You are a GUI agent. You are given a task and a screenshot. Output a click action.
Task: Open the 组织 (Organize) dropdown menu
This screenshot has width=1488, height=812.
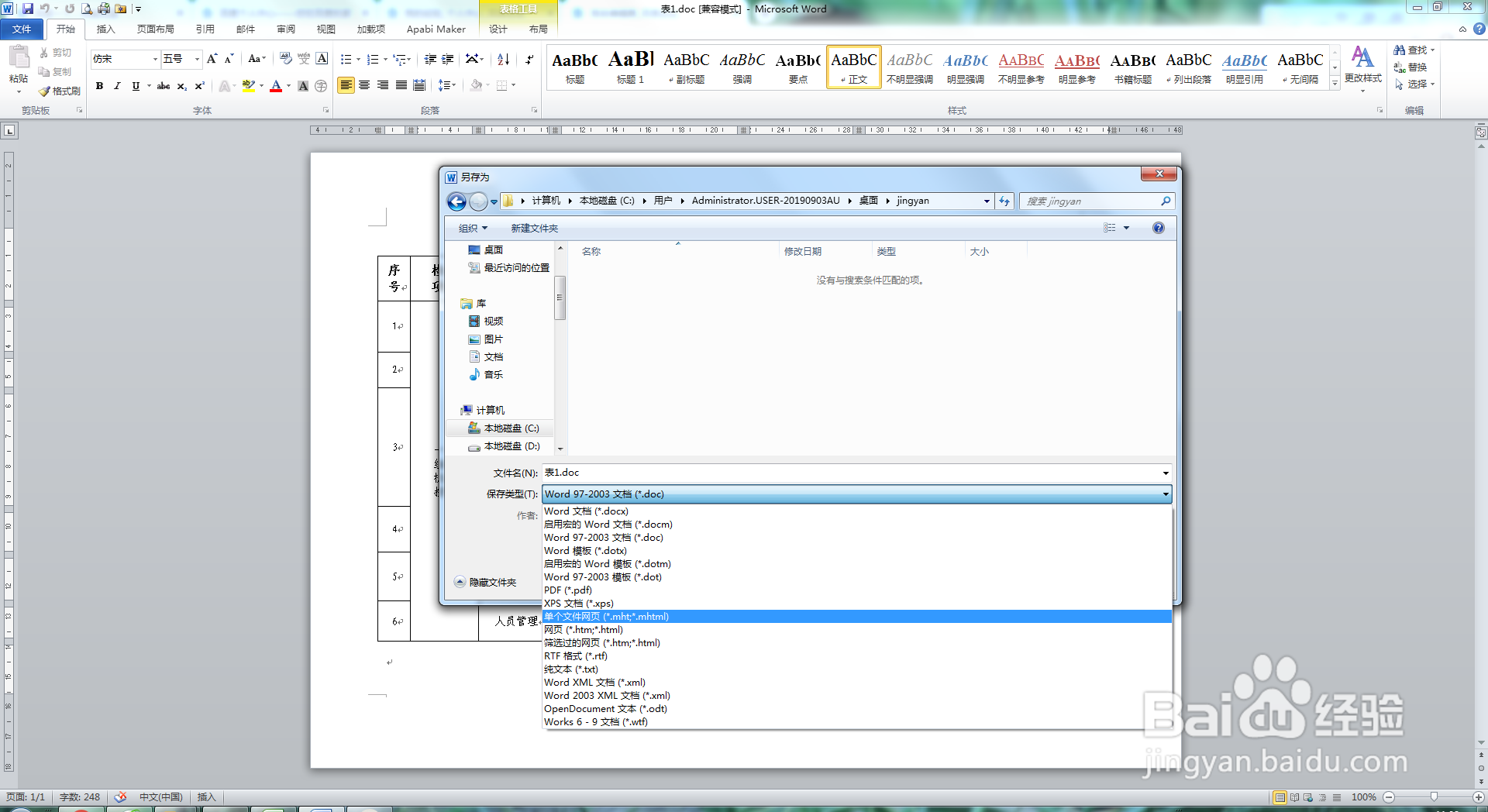[473, 228]
